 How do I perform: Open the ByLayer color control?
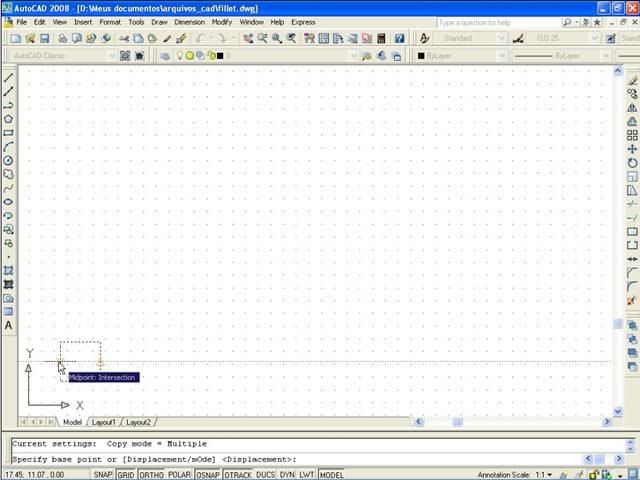click(x=459, y=56)
